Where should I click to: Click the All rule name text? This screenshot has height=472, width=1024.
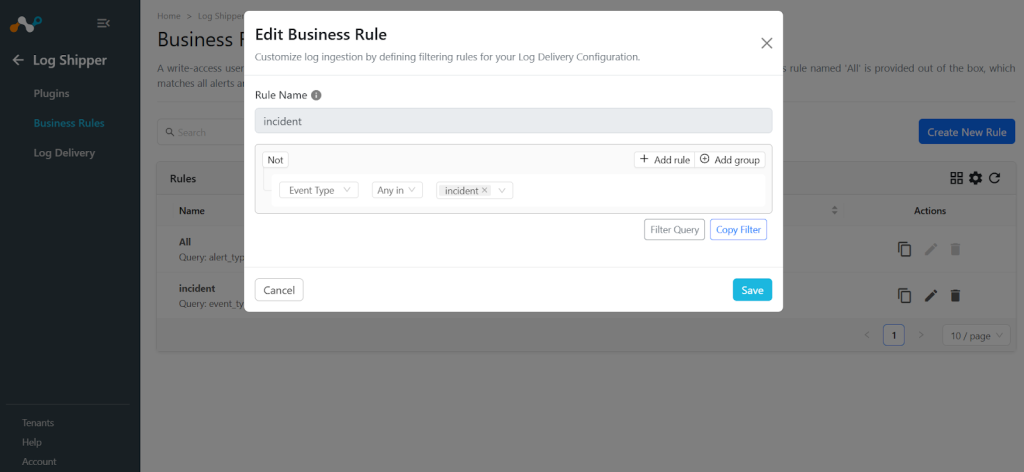[x=185, y=242]
